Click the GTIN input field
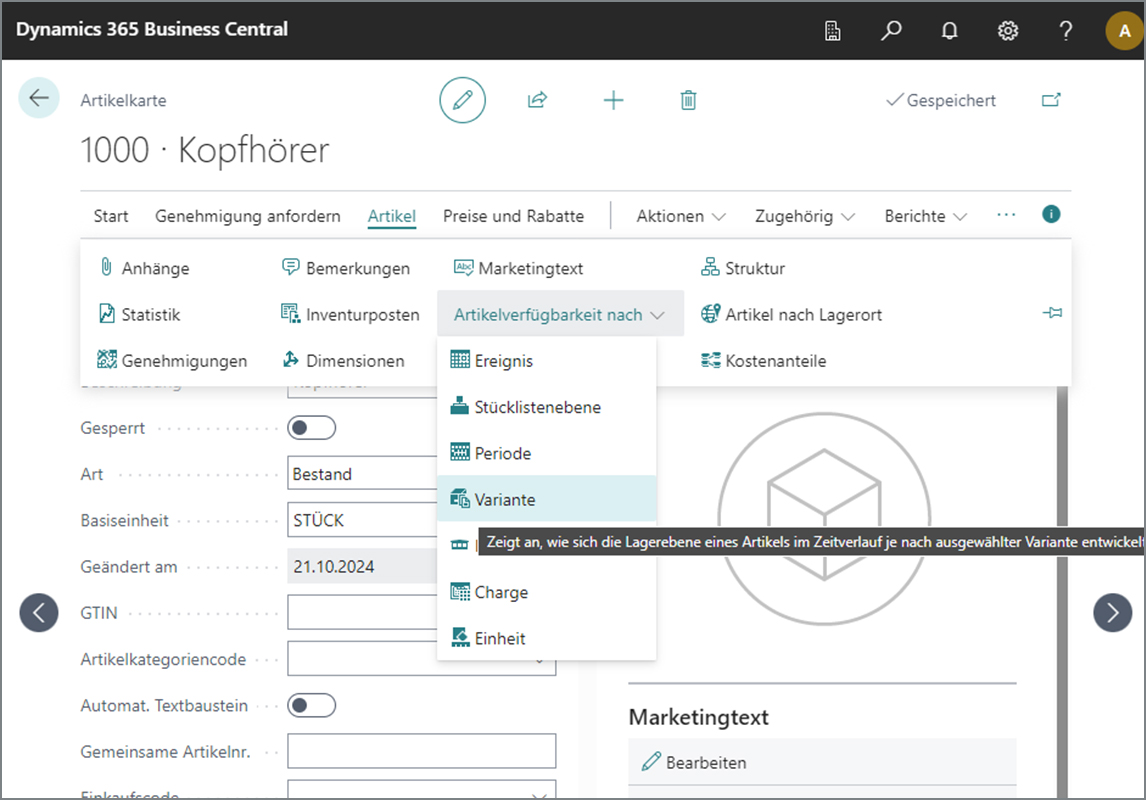1146x800 pixels. 363,612
